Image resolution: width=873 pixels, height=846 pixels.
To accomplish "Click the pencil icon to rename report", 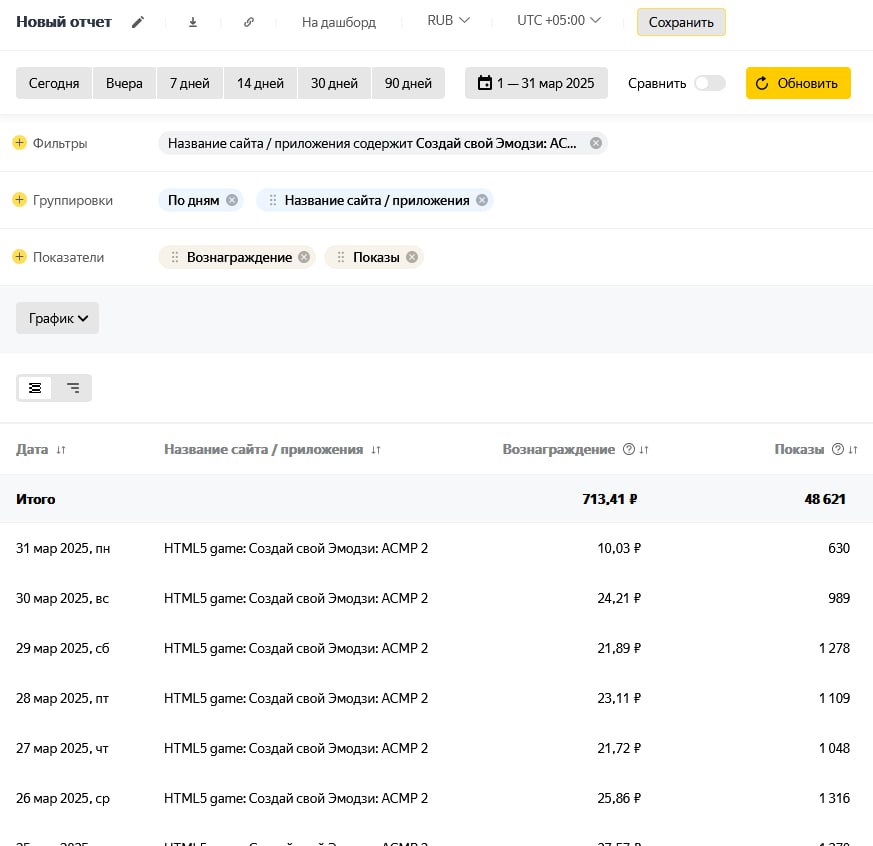I will [138, 22].
